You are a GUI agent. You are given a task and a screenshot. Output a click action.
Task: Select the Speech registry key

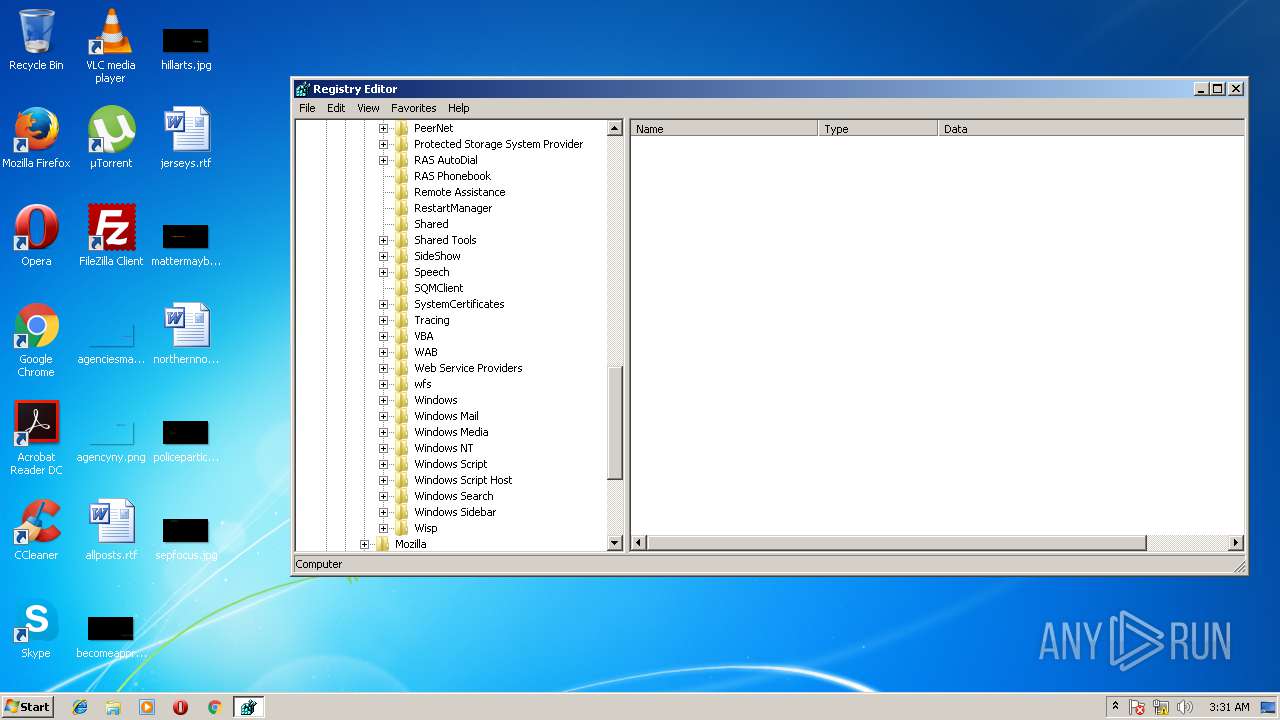point(432,272)
